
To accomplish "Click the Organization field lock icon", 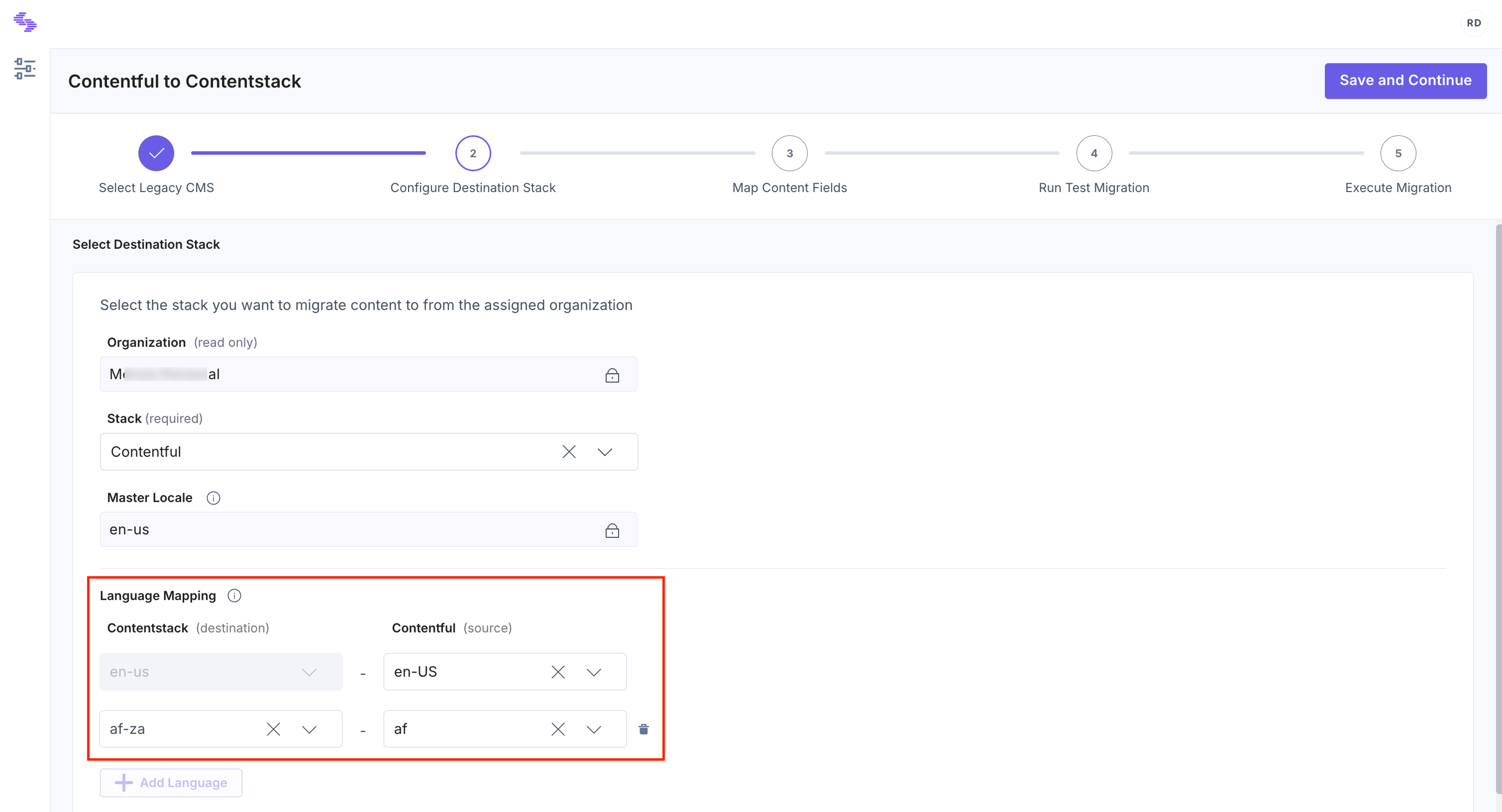I will [612, 375].
